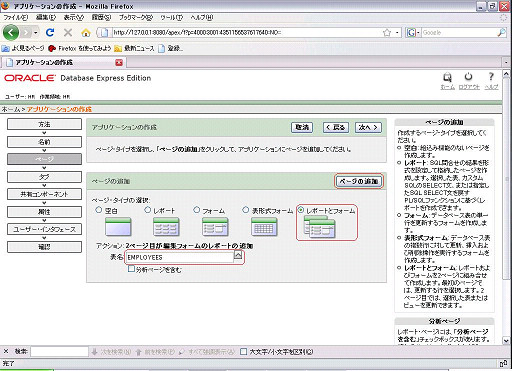
Task: Open the ブックマーク menu
Action: click(136, 17)
